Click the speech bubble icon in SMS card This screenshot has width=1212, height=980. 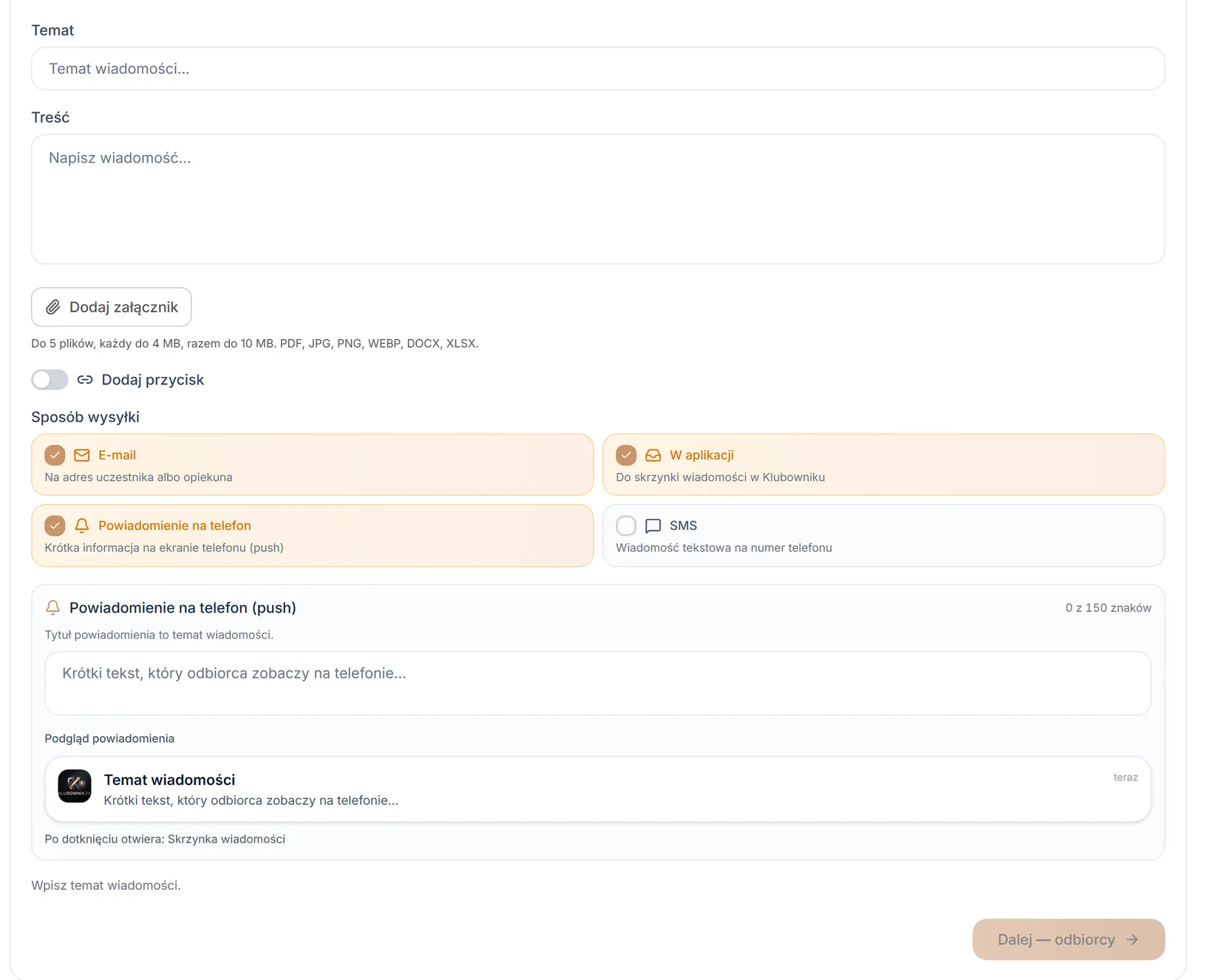click(653, 525)
